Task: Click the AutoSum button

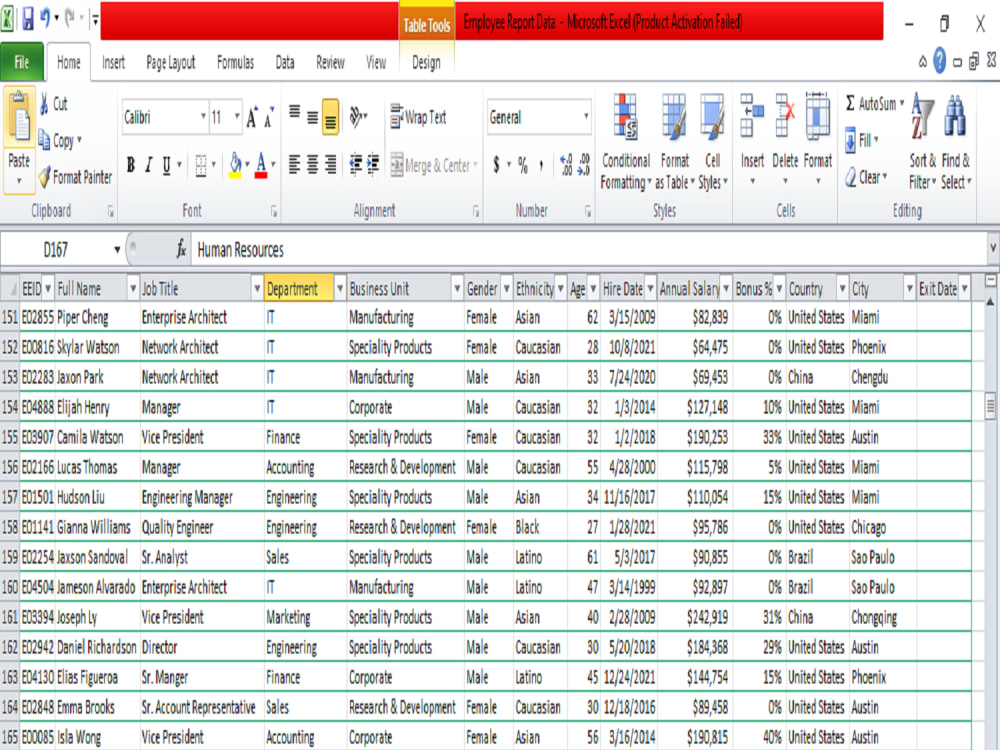Action: click(870, 103)
